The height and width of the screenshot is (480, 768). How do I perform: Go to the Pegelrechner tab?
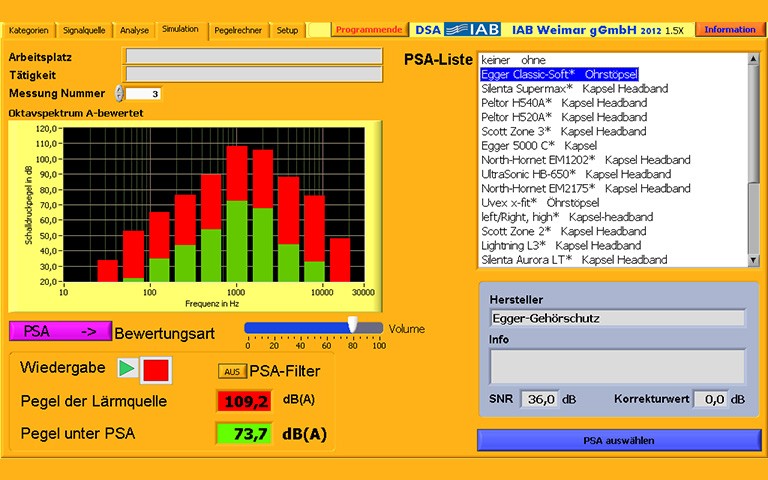tap(240, 30)
